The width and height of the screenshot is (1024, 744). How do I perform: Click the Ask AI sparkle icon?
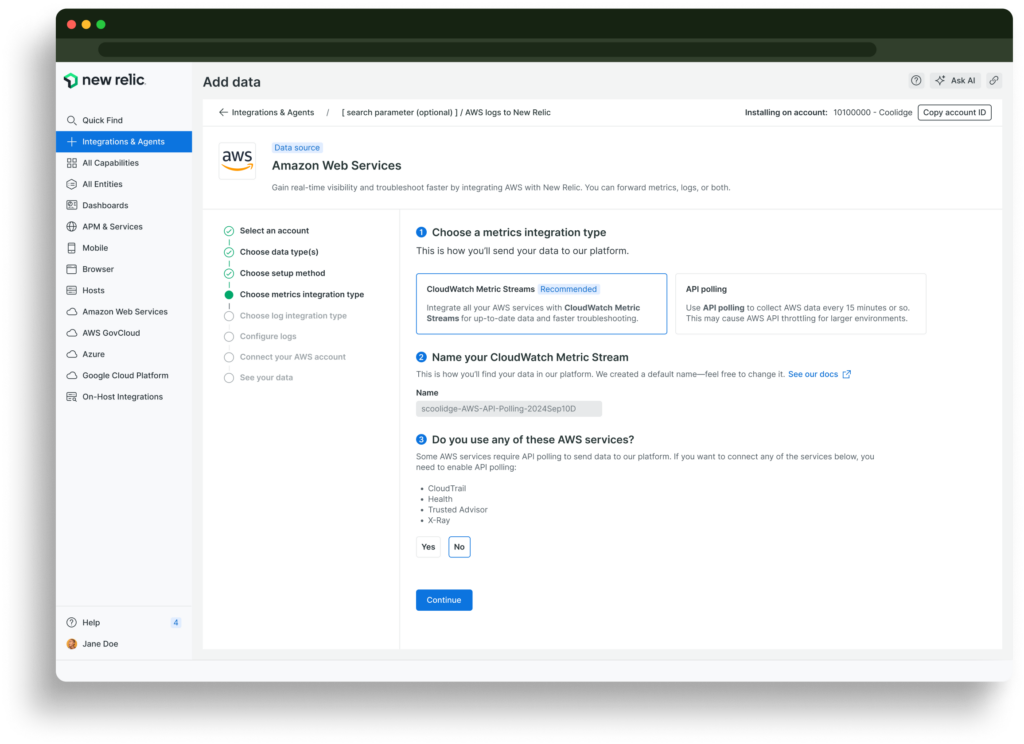pyautogui.click(x=940, y=80)
